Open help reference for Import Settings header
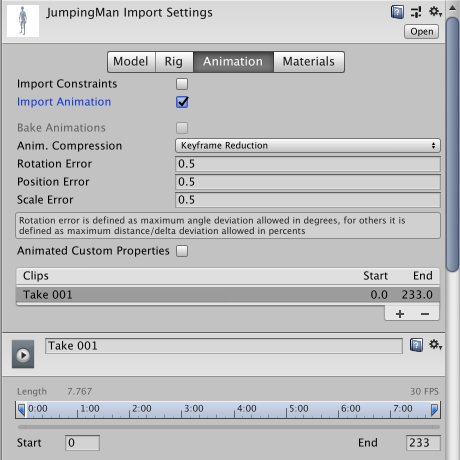The width and height of the screenshot is (460, 460). tap(397, 12)
